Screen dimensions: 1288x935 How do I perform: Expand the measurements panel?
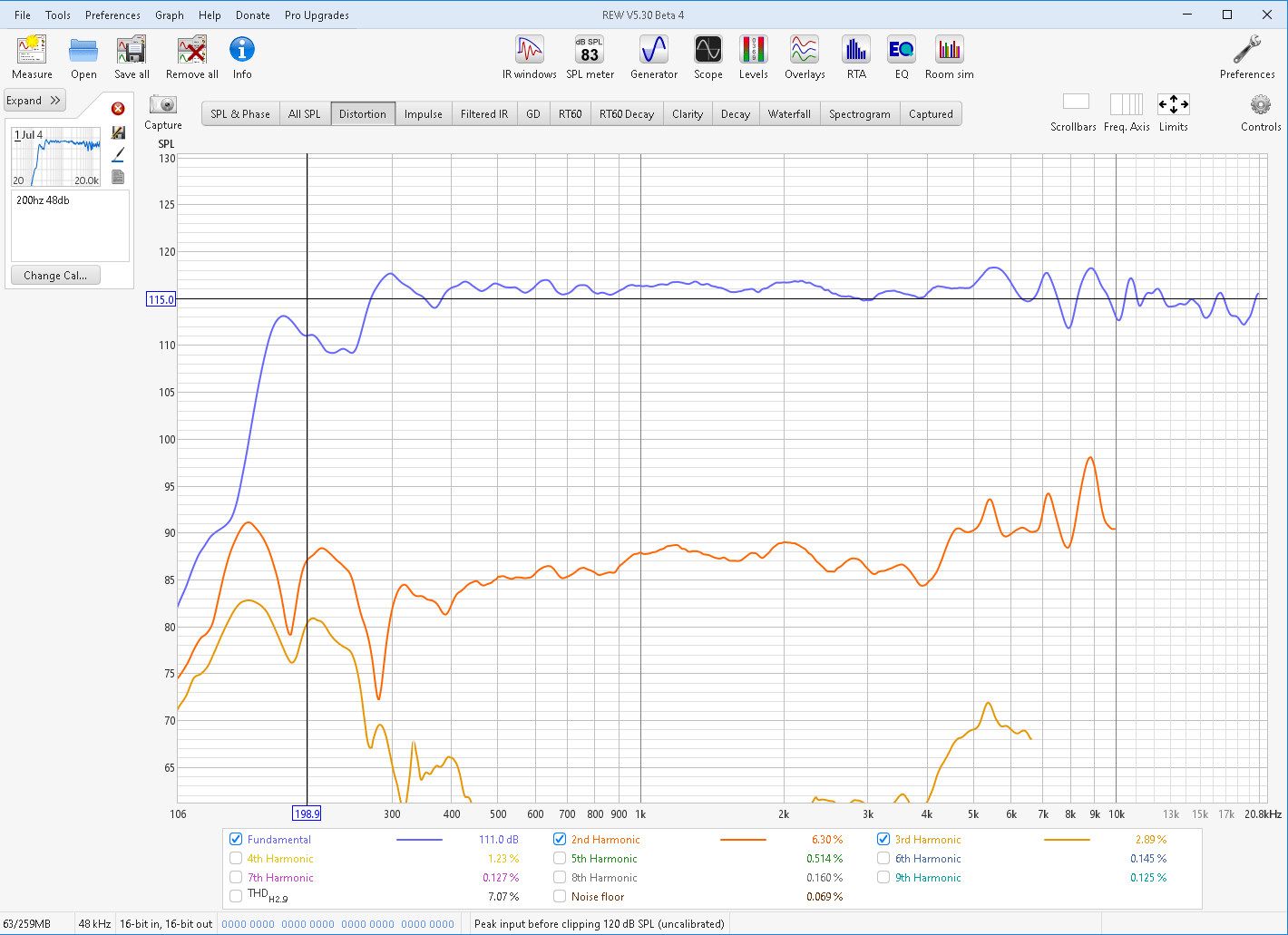click(x=34, y=101)
